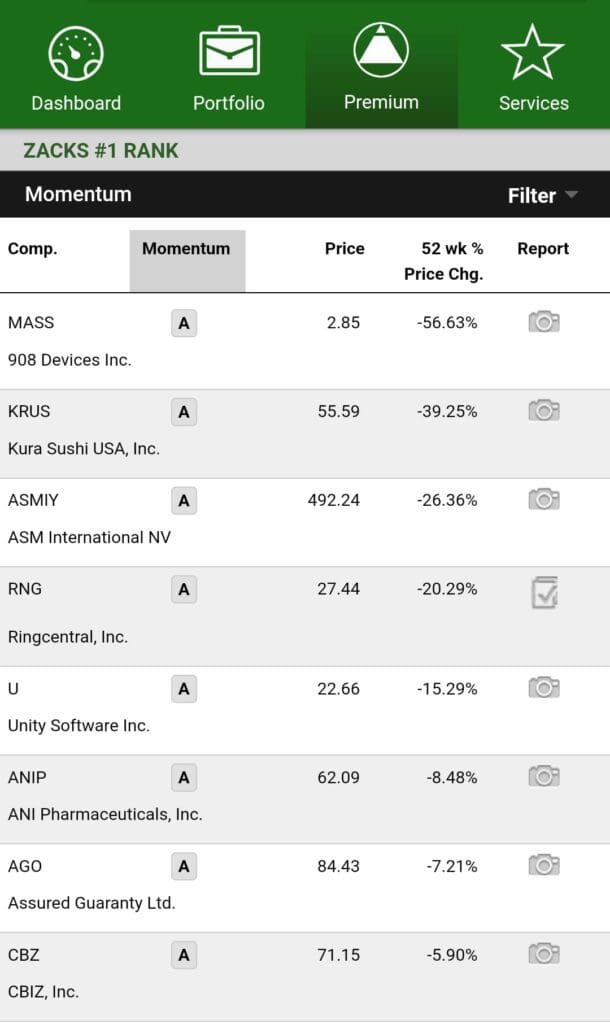This screenshot has width=610, height=1024.
Task: View KRUS report using its camera icon
Action: pyautogui.click(x=543, y=410)
